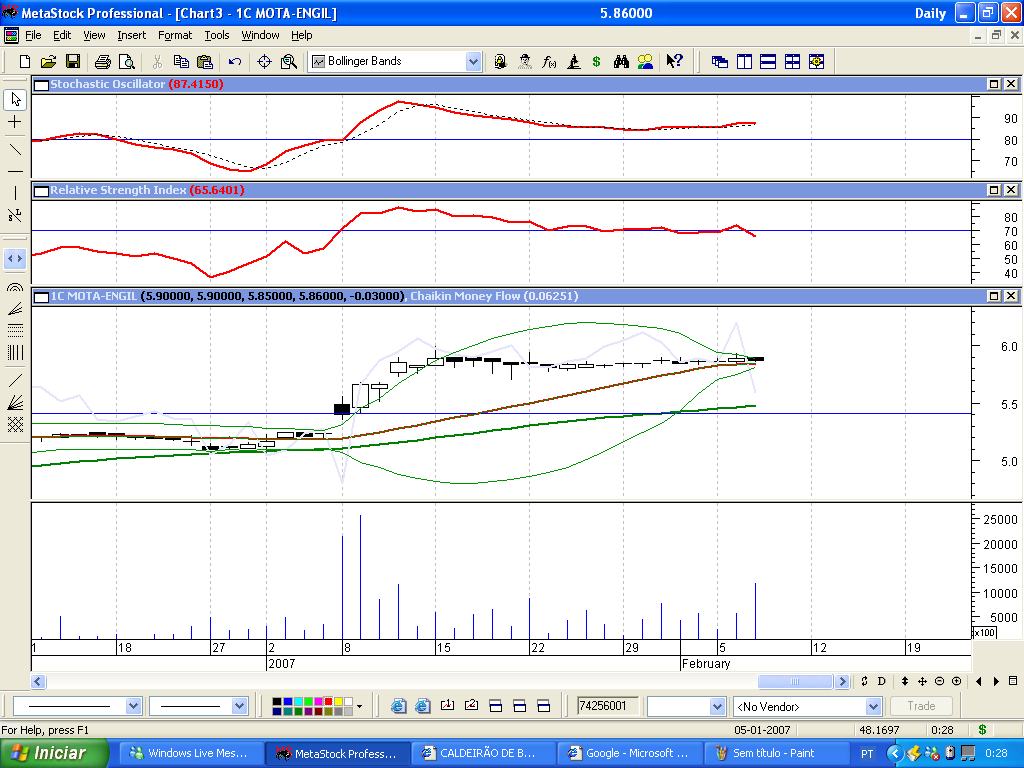This screenshot has height=768, width=1024.
Task: Open the color palette dropdown arrow
Action: pyautogui.click(x=359, y=707)
